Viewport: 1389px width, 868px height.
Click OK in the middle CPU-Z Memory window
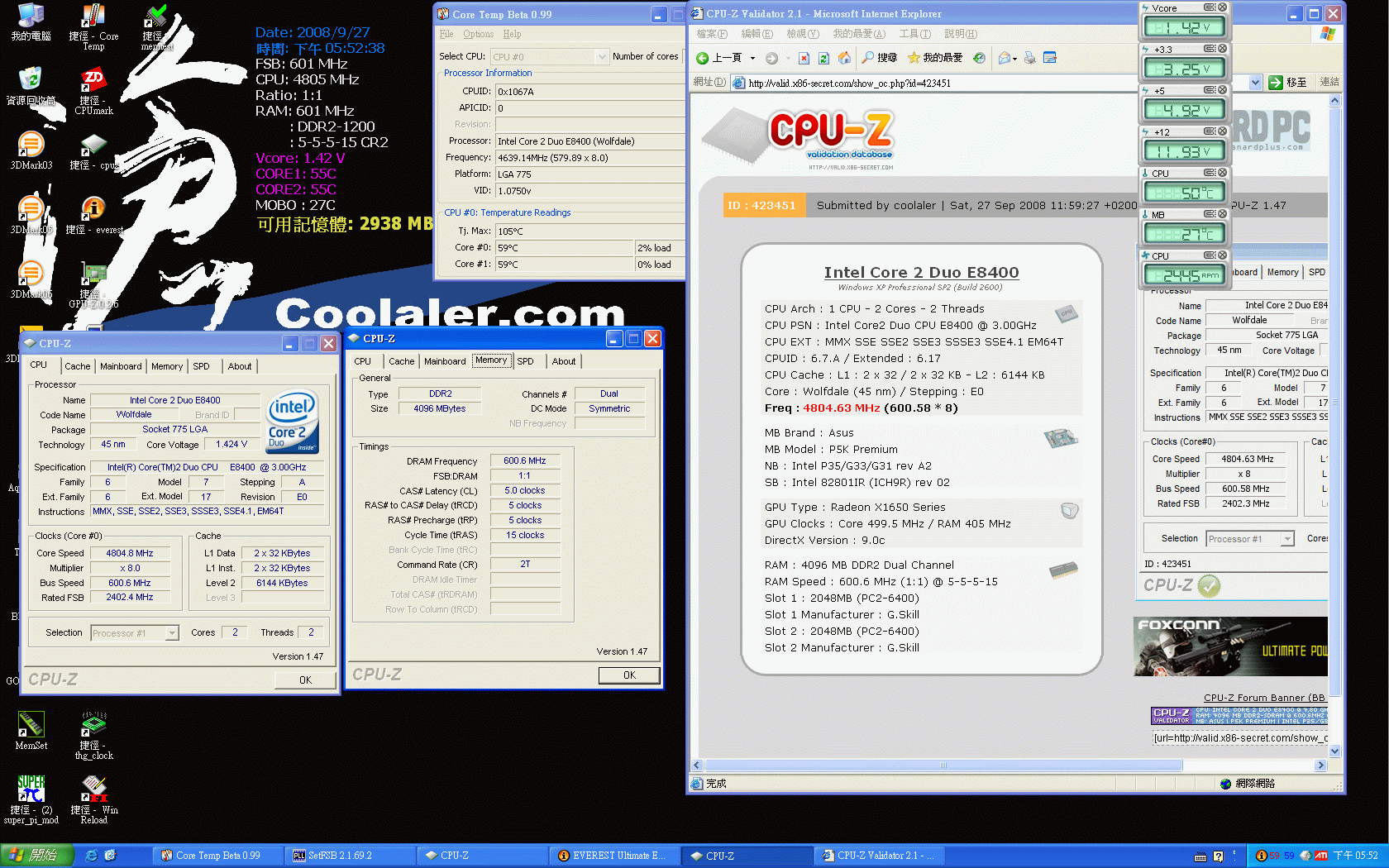[x=629, y=675]
